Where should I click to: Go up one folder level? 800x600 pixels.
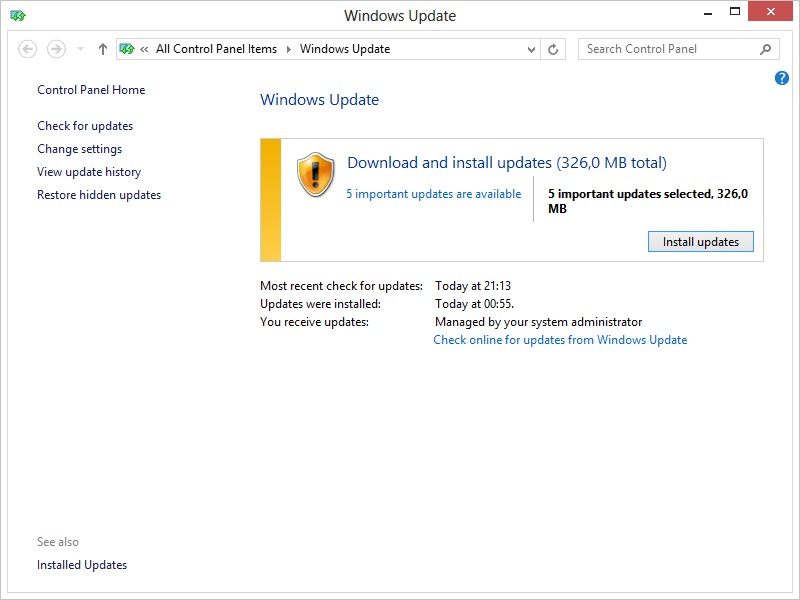click(x=103, y=49)
